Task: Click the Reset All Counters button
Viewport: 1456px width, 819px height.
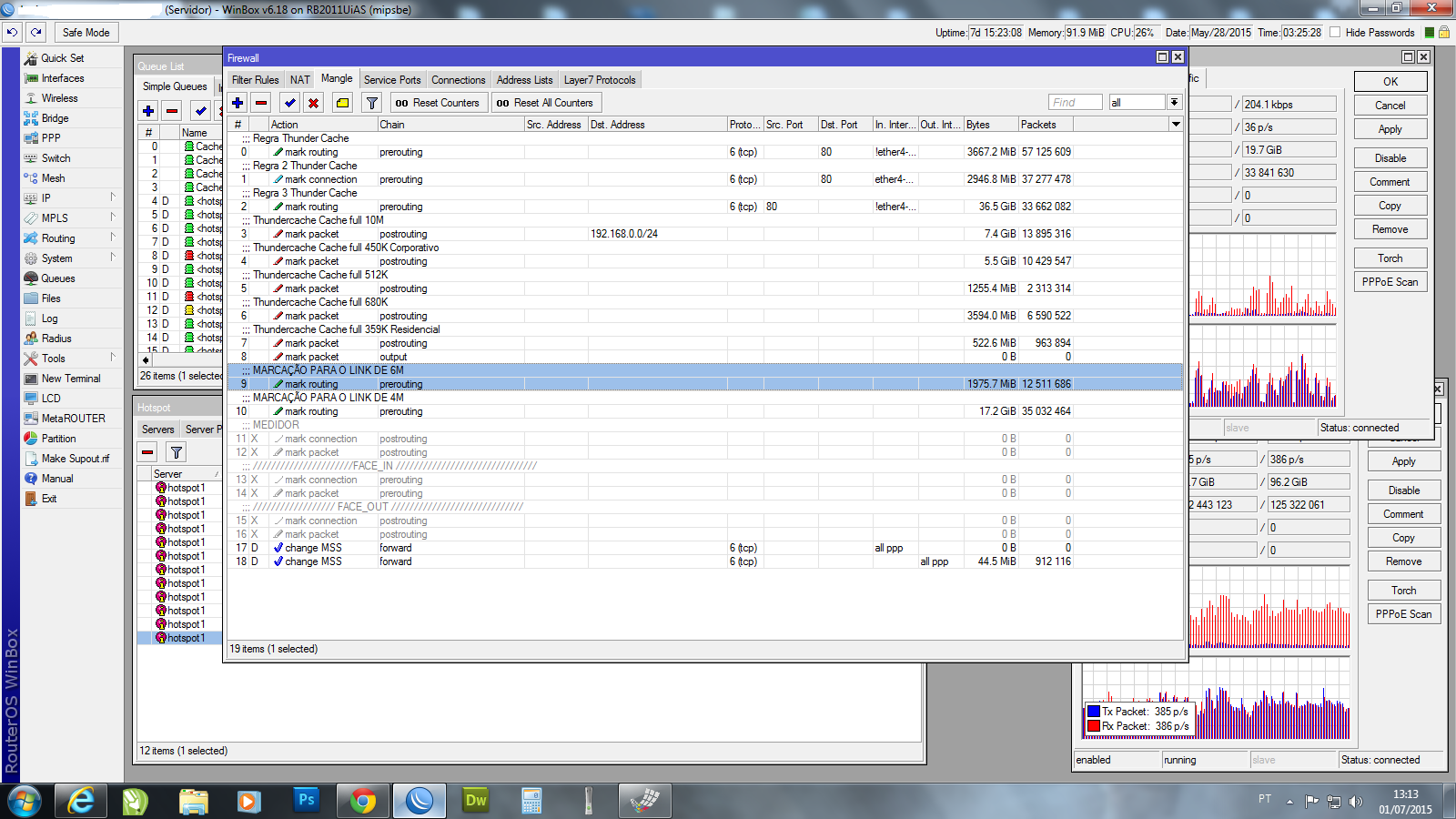Action: pyautogui.click(x=545, y=103)
